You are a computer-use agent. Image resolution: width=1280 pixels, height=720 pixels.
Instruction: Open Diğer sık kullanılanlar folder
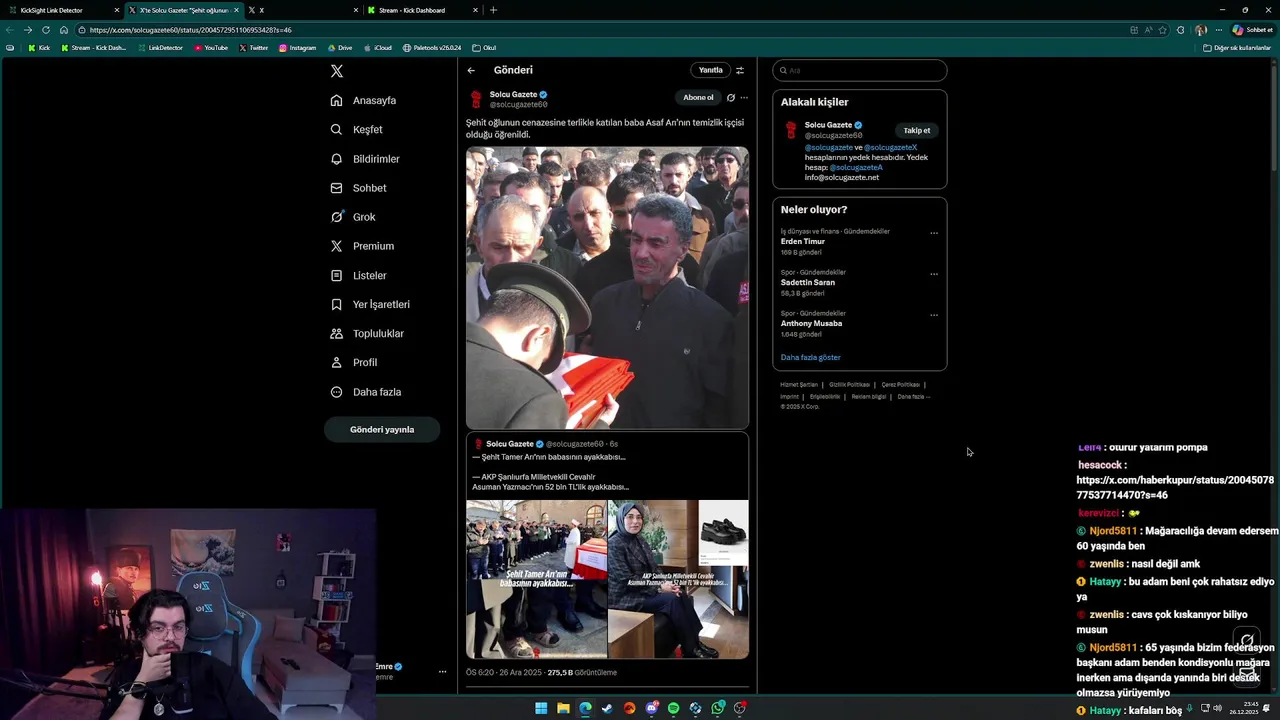(x=1237, y=48)
